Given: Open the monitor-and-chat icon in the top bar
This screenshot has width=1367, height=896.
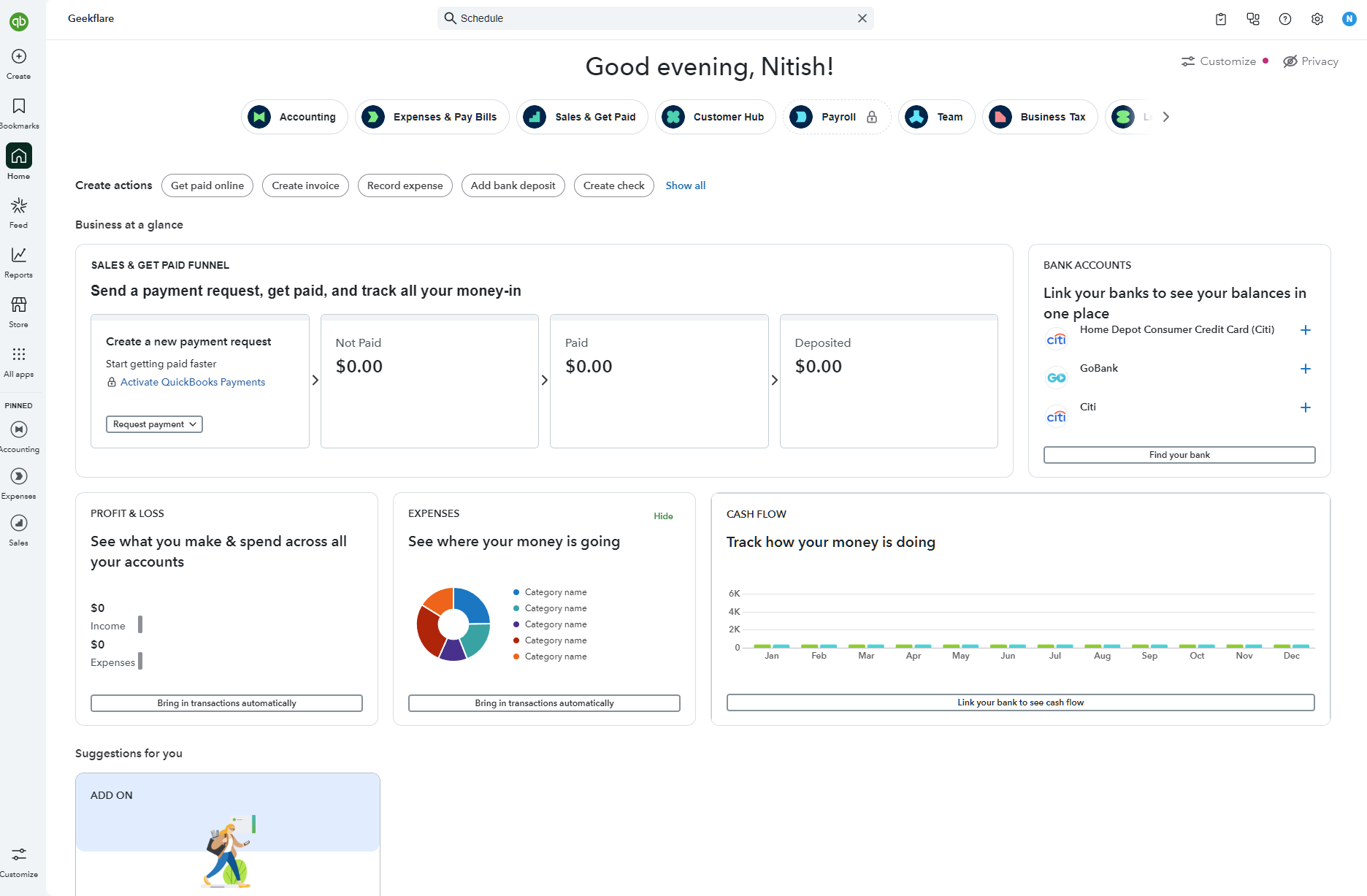Looking at the screenshot, I should 1253,19.
